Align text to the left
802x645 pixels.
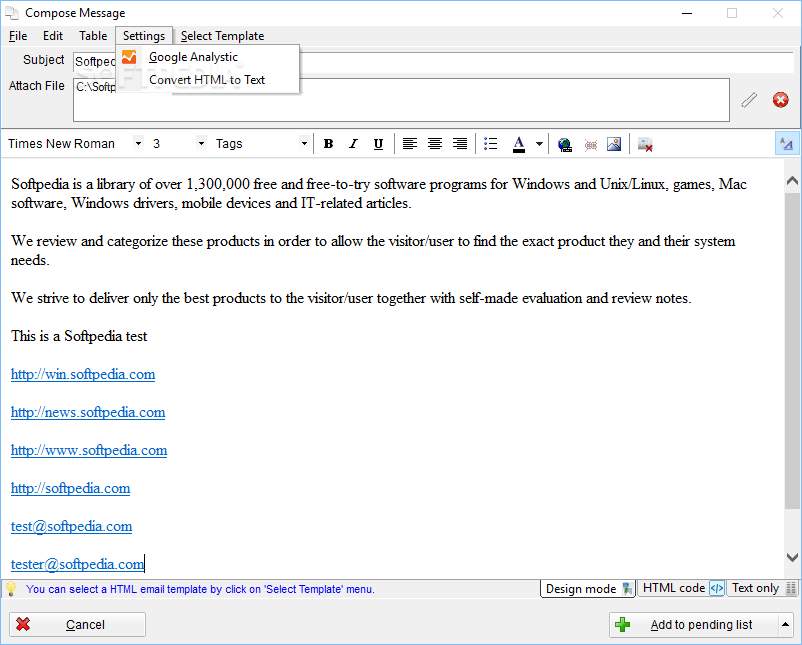pyautogui.click(x=410, y=144)
